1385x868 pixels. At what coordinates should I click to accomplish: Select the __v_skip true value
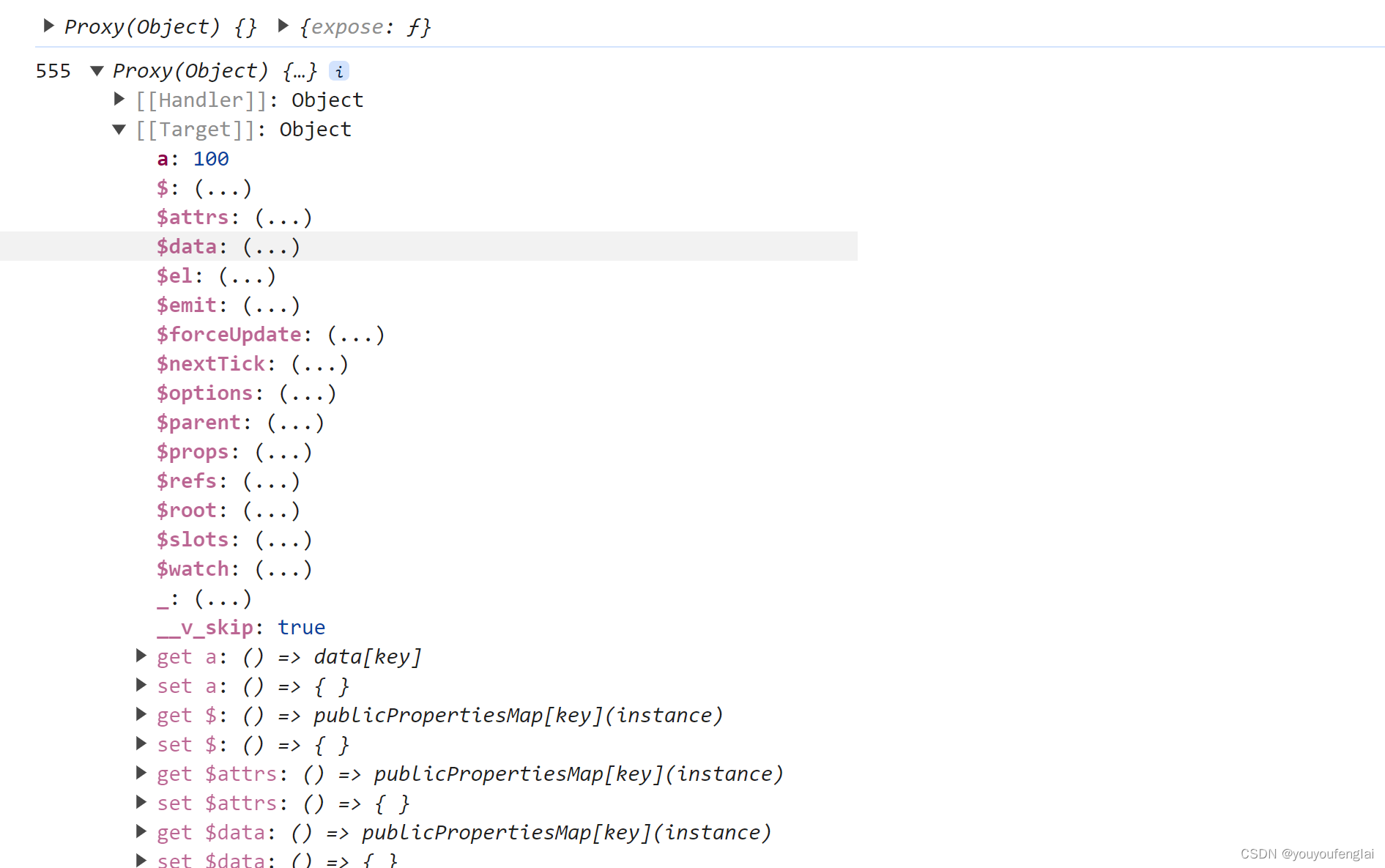(x=302, y=628)
